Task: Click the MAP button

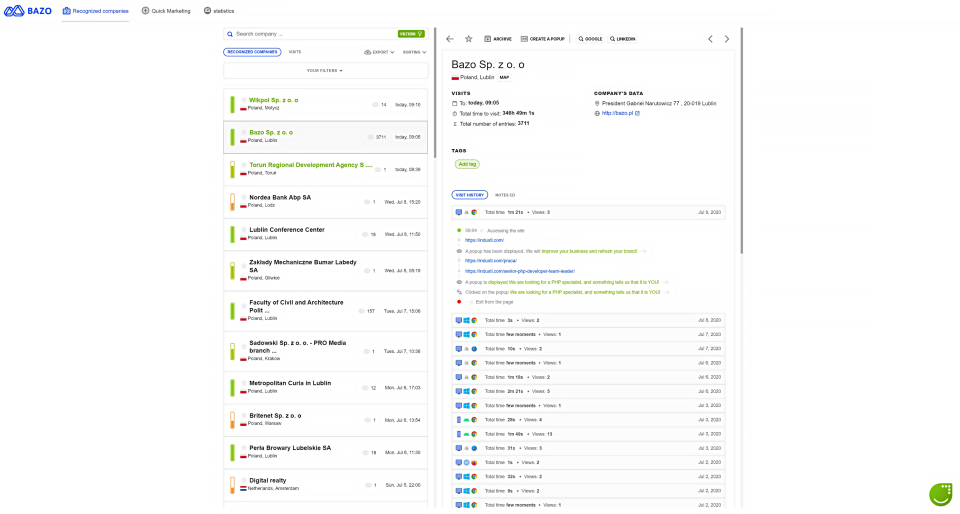Action: [504, 78]
